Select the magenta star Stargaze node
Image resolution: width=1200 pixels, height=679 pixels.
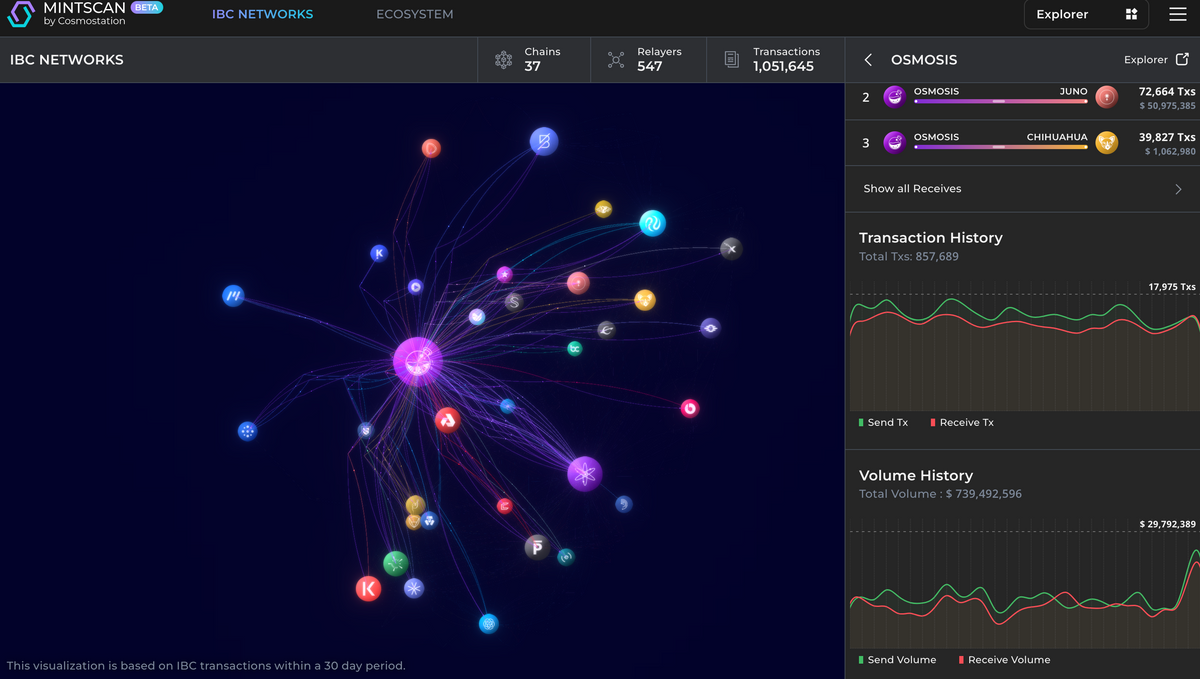coord(504,274)
